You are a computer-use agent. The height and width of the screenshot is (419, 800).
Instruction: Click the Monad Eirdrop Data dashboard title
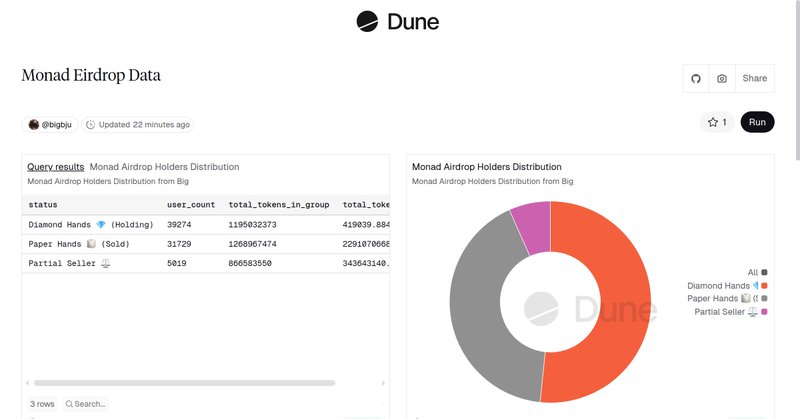pos(91,75)
